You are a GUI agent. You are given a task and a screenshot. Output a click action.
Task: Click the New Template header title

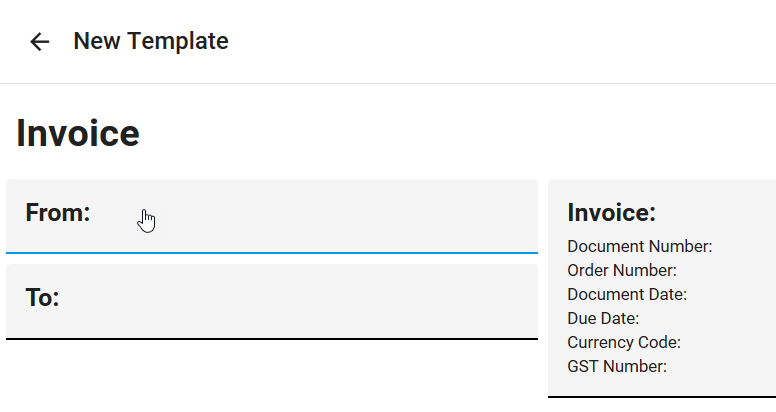click(x=151, y=41)
